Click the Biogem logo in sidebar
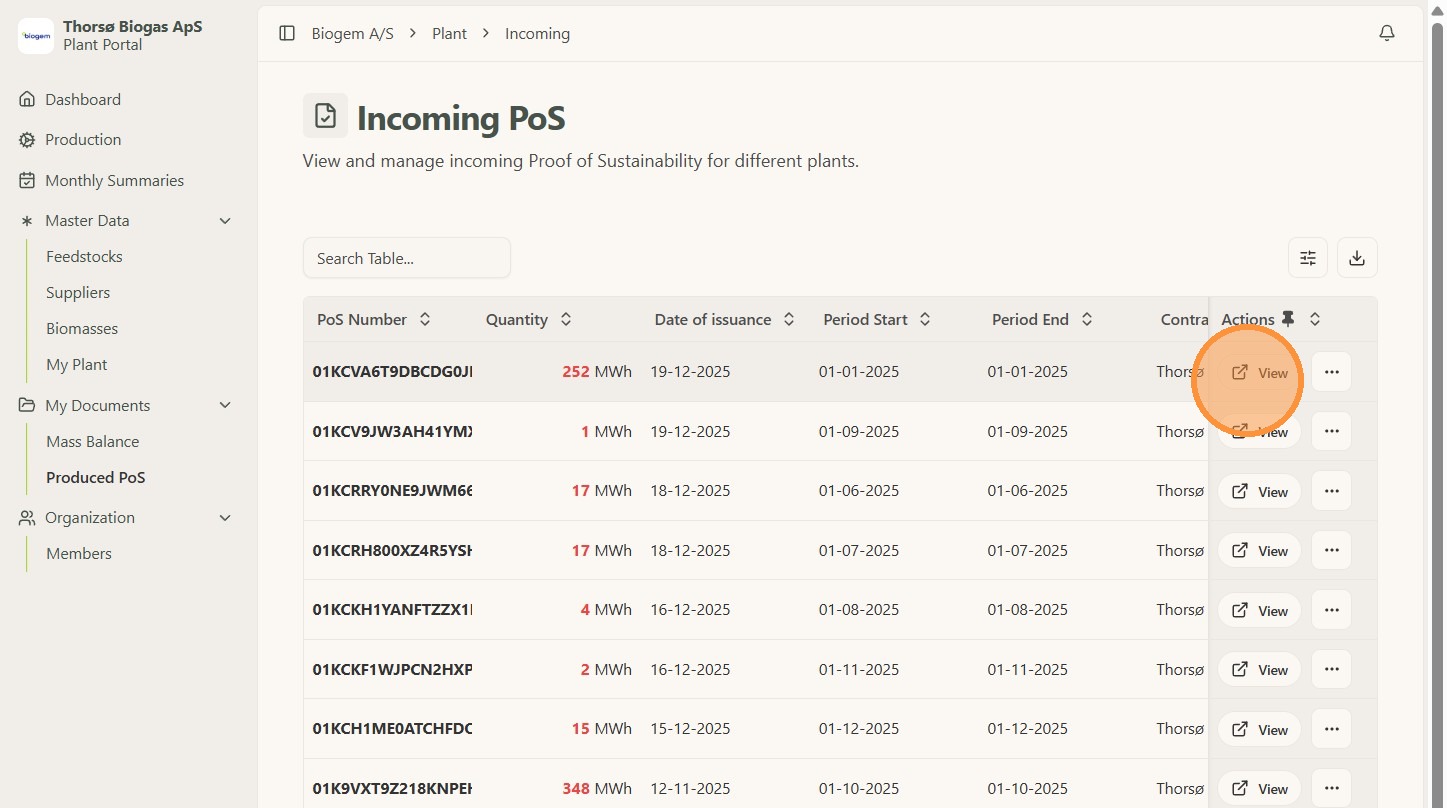 [x=36, y=36]
